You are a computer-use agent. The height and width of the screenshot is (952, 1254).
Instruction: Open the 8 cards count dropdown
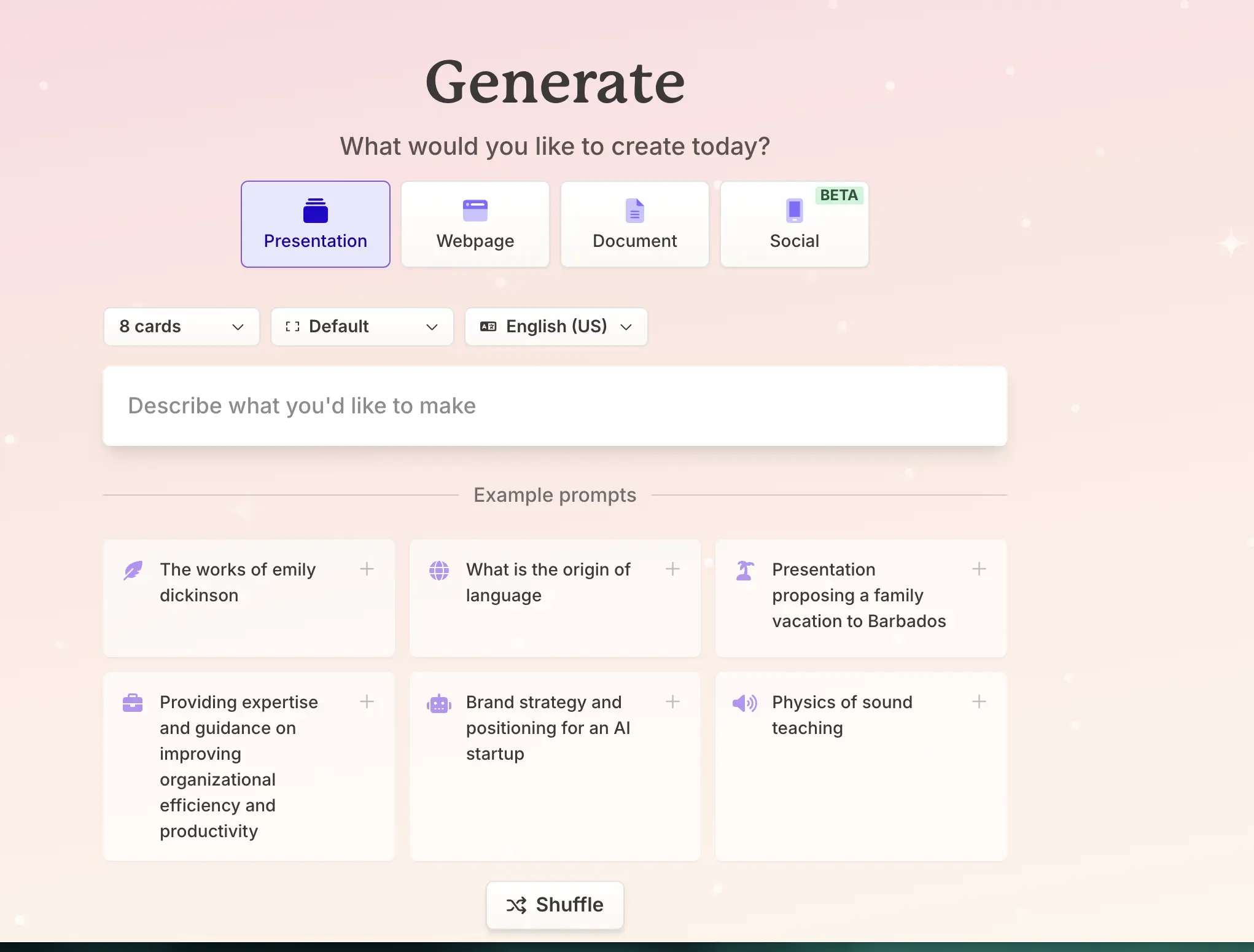182,327
